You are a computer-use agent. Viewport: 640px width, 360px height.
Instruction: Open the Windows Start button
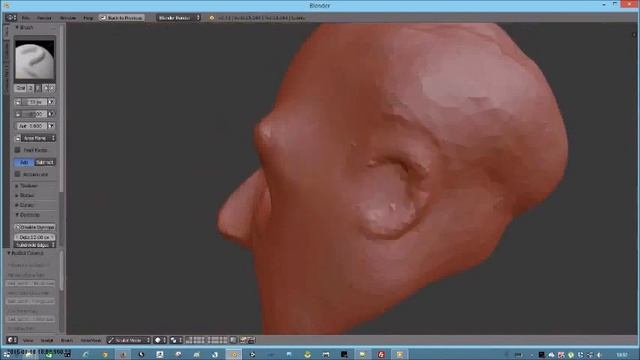tap(7, 355)
